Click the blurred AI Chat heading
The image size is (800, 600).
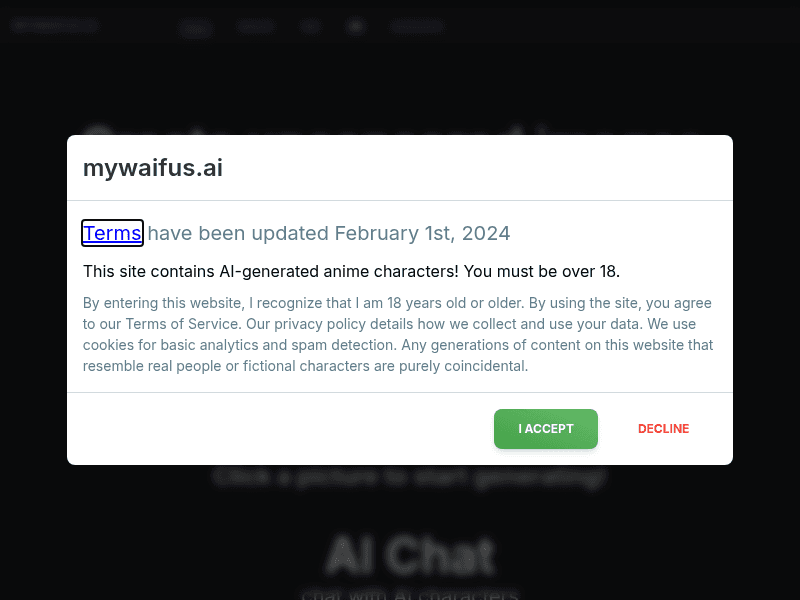(410, 555)
